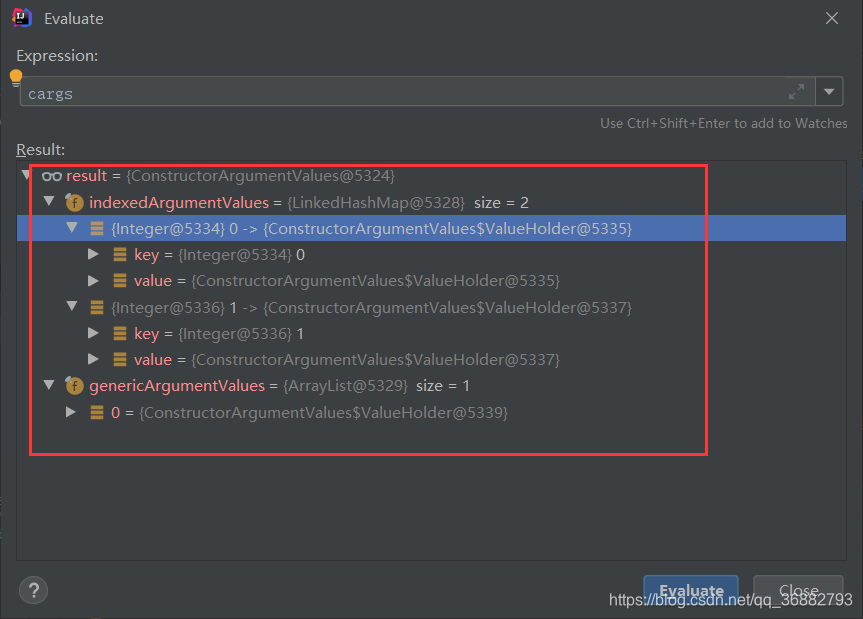Click the entry icon of Integer@5334 row
The width and height of the screenshot is (863, 619).
tap(97, 228)
